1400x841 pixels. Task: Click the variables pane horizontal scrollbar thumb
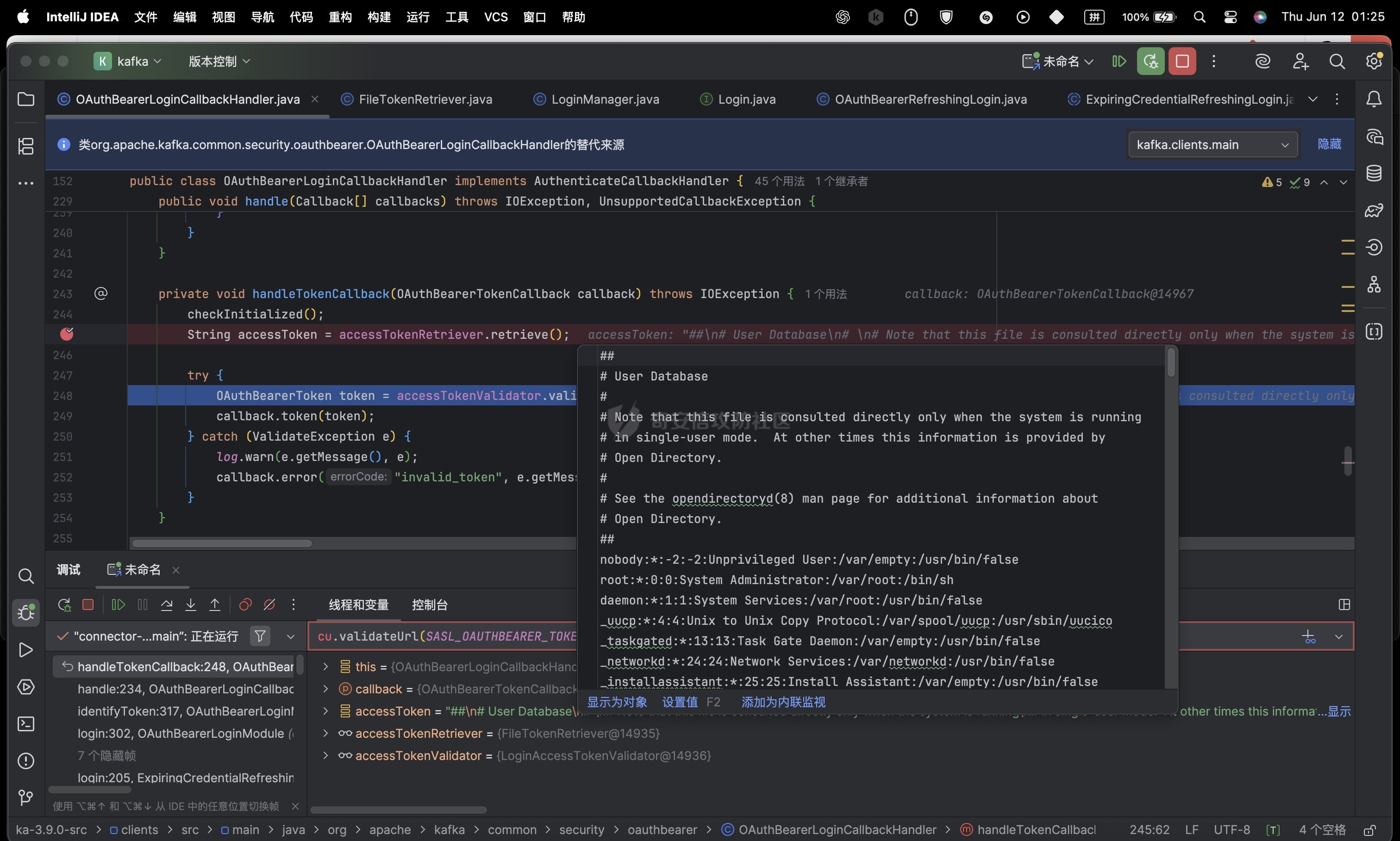(398, 810)
